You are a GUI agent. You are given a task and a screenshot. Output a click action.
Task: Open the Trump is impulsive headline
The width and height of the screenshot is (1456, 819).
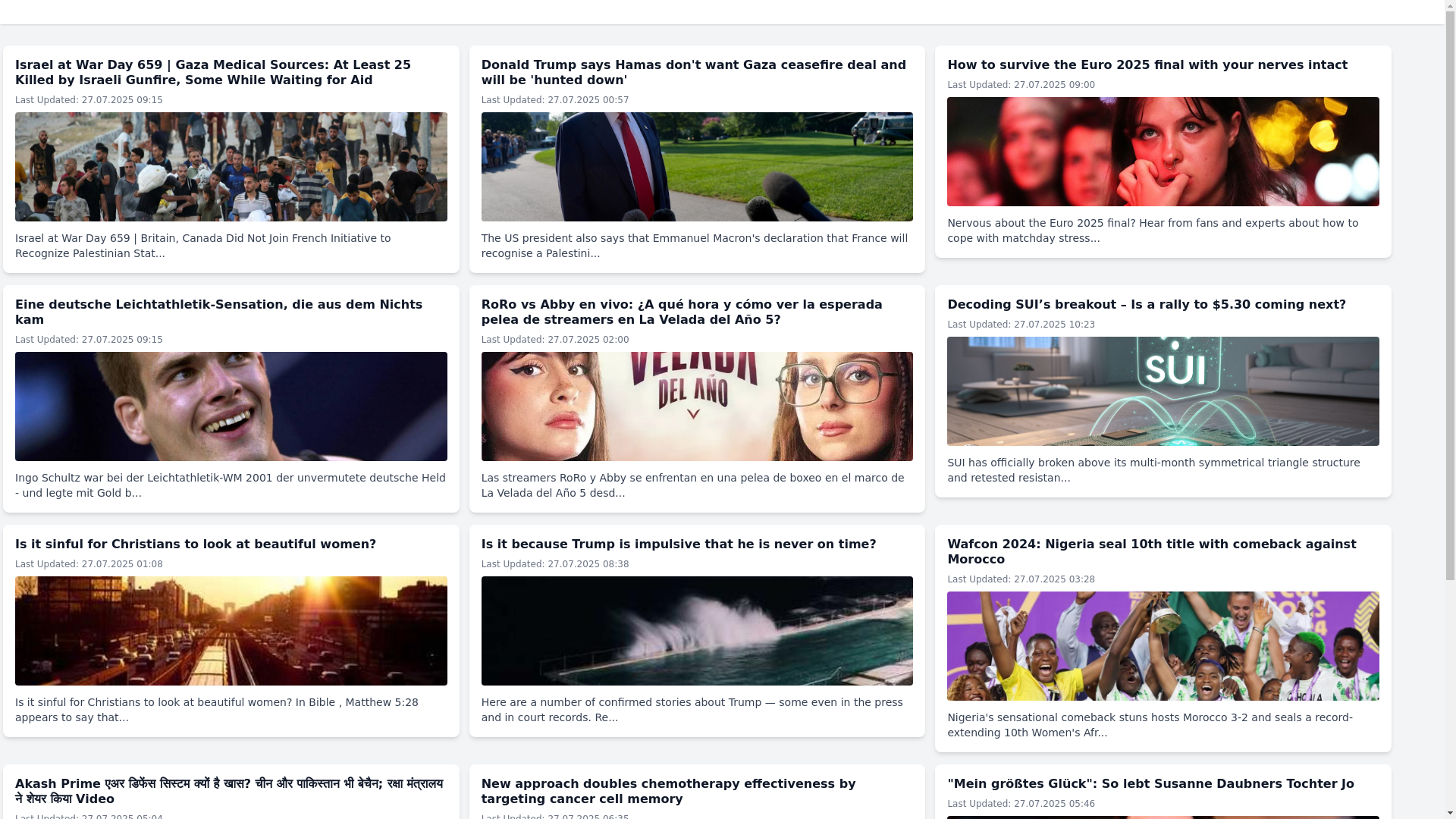pos(679,544)
